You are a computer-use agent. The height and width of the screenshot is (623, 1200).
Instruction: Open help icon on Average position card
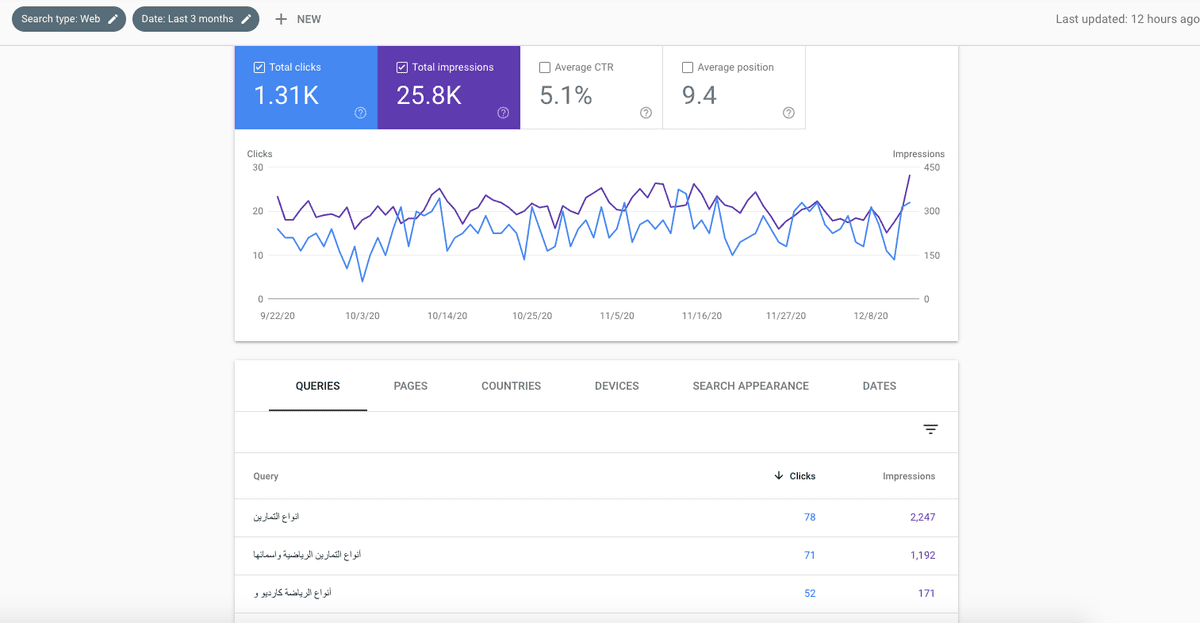788,113
